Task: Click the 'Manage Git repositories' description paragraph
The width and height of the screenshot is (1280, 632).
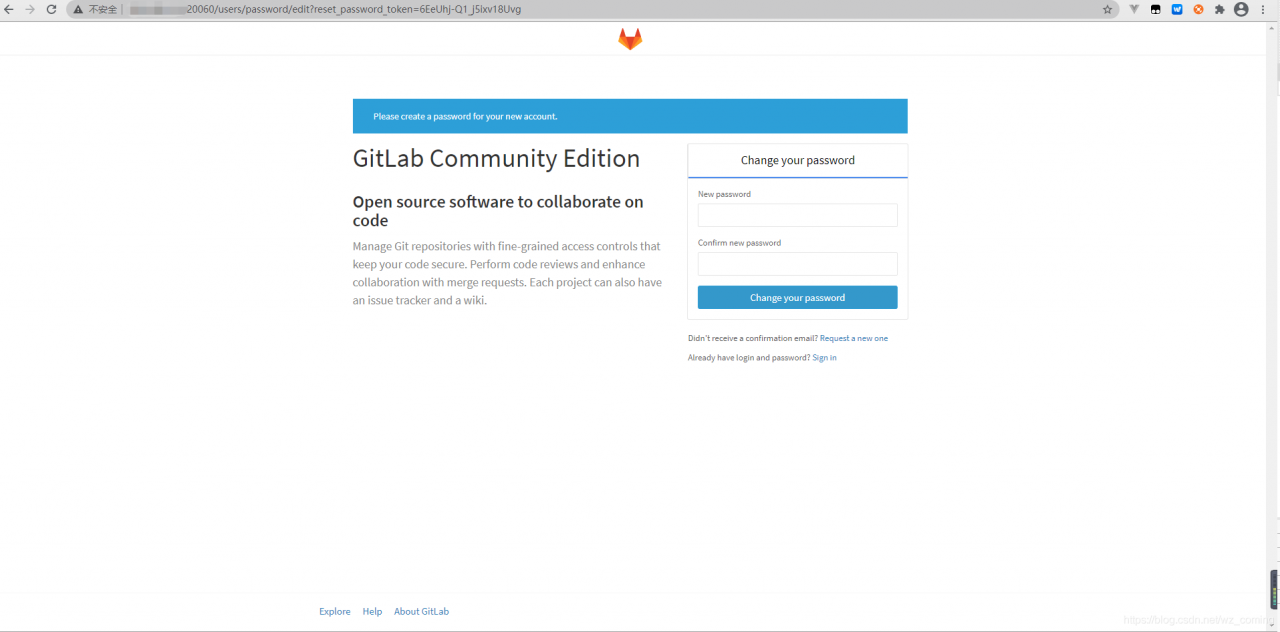Action: tap(507, 273)
